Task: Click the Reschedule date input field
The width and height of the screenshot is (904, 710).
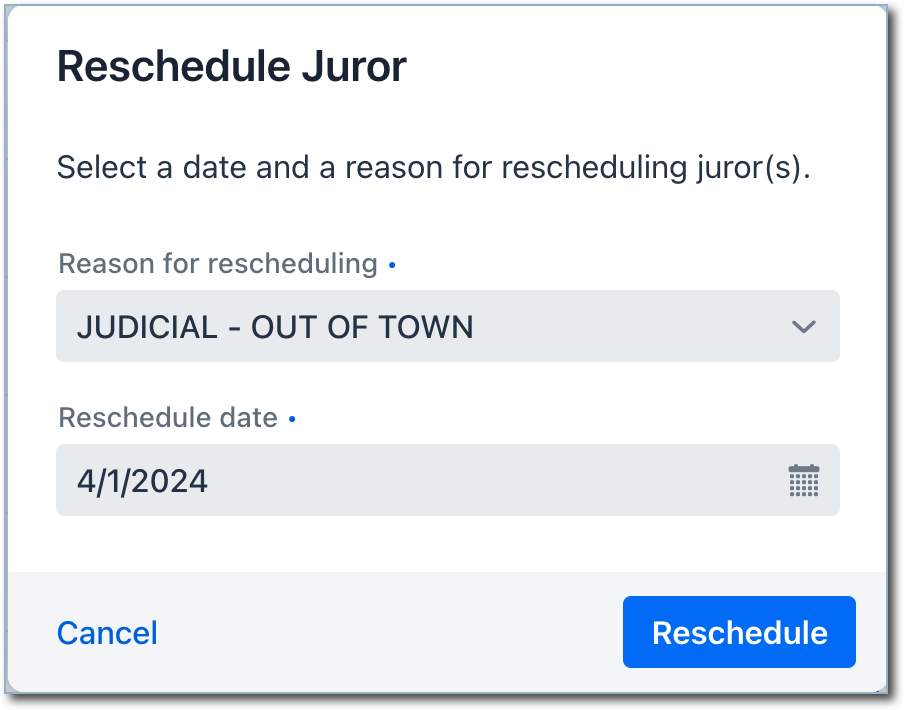Action: (x=447, y=481)
